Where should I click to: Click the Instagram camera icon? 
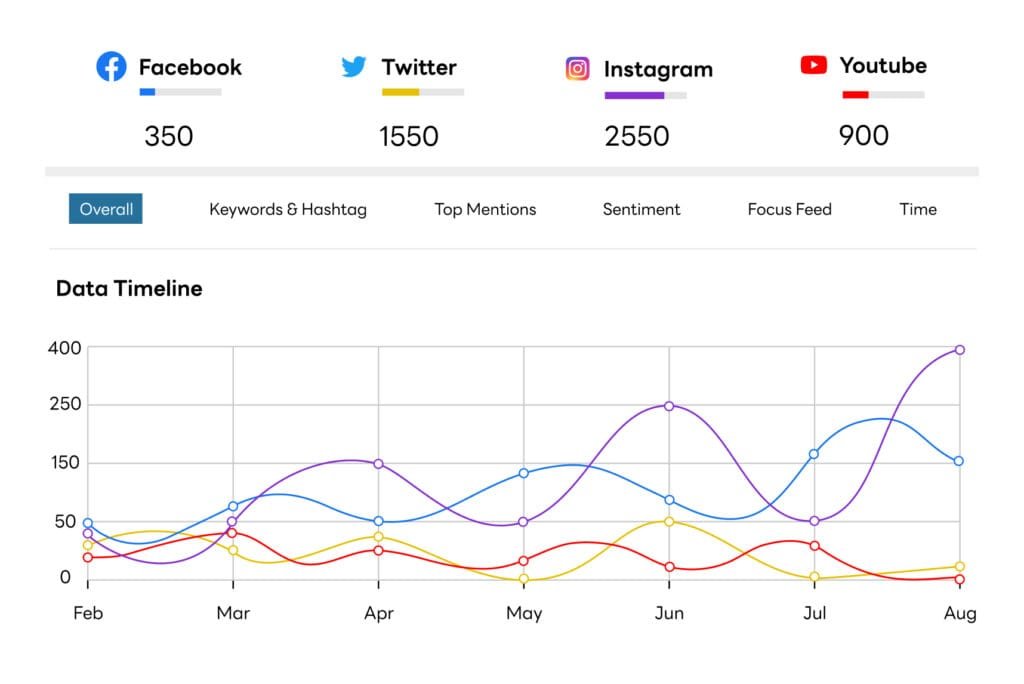click(x=578, y=67)
